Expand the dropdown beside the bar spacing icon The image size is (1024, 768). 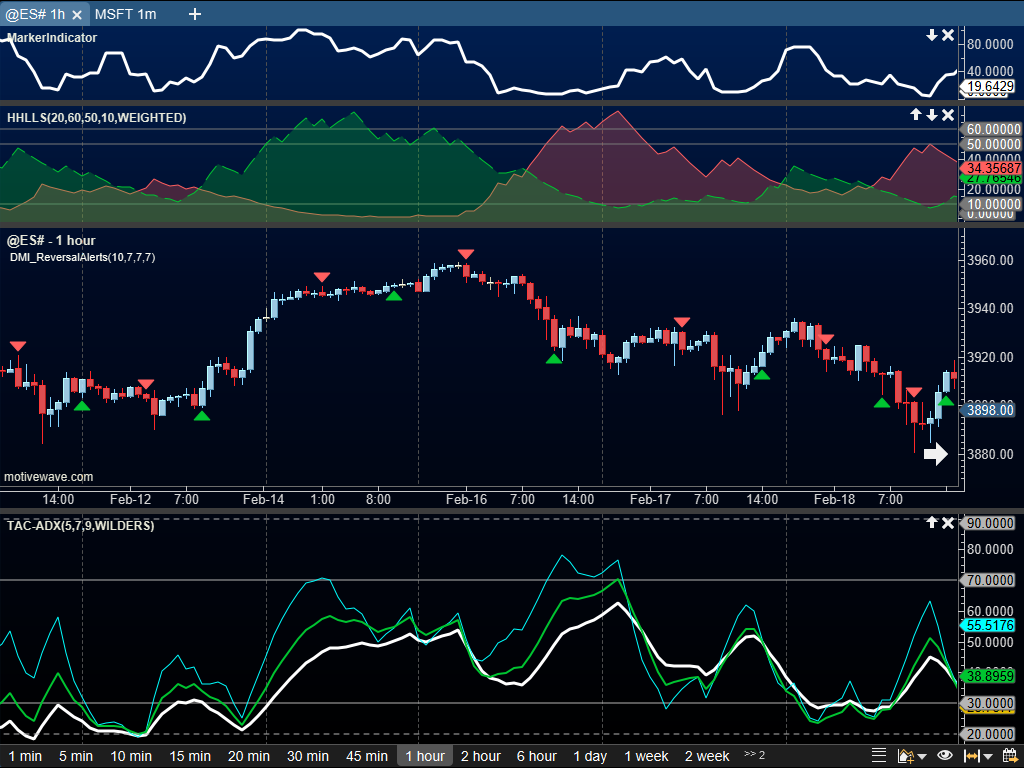986,755
